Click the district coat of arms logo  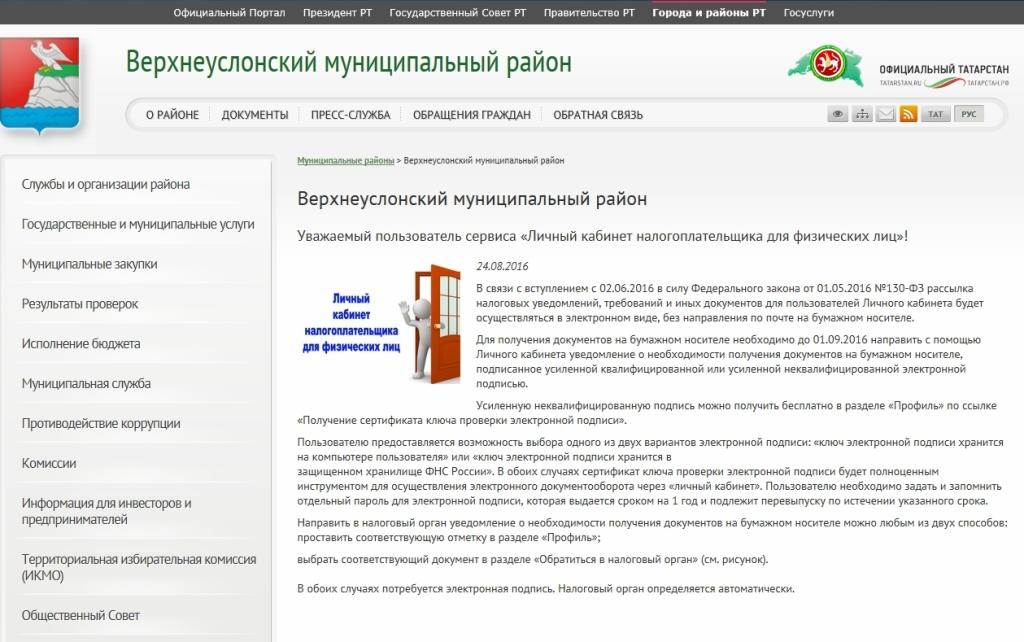(x=40, y=85)
